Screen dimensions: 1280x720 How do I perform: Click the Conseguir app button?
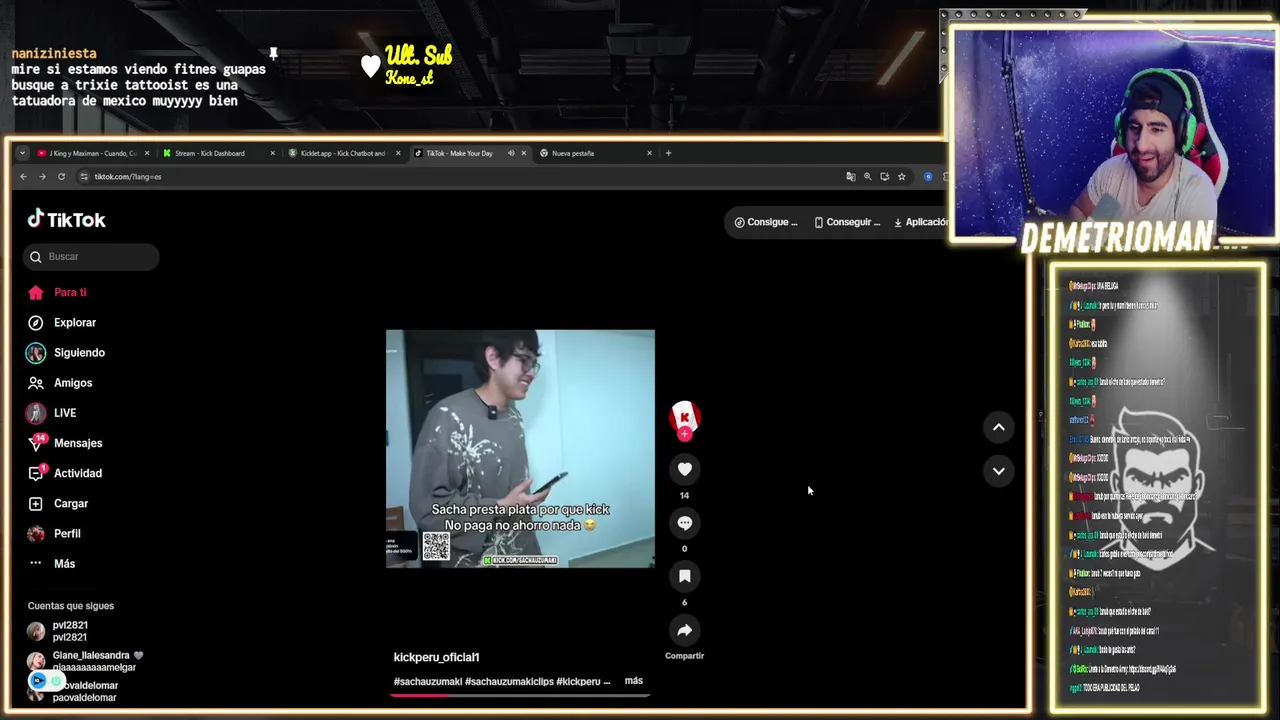(847, 222)
